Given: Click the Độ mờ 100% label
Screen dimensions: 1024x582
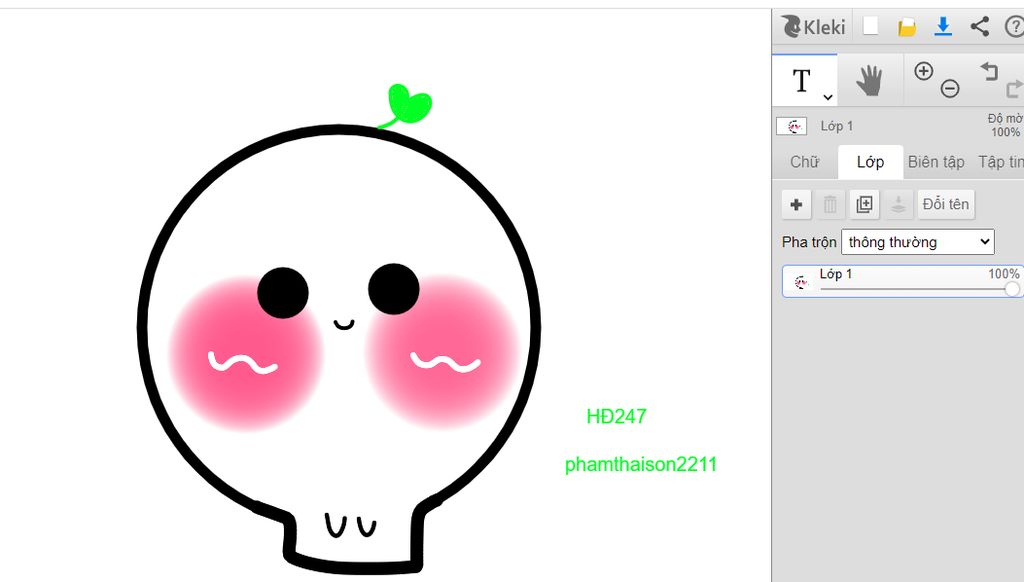Looking at the screenshot, I should tap(1005, 125).
